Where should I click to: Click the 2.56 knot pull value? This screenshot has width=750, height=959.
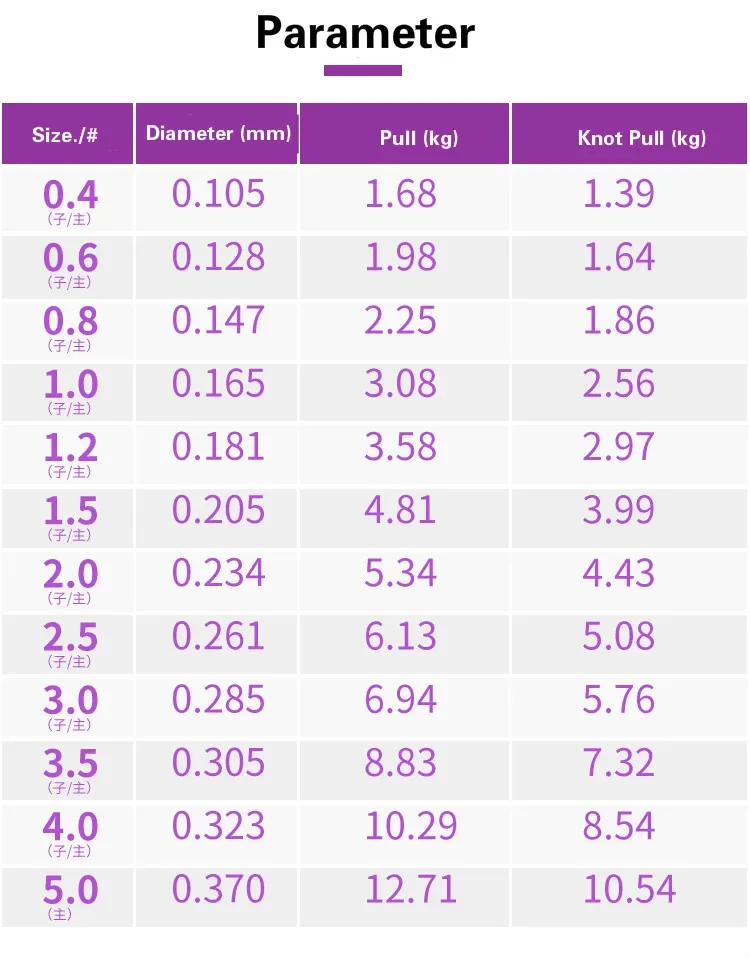pos(619,383)
